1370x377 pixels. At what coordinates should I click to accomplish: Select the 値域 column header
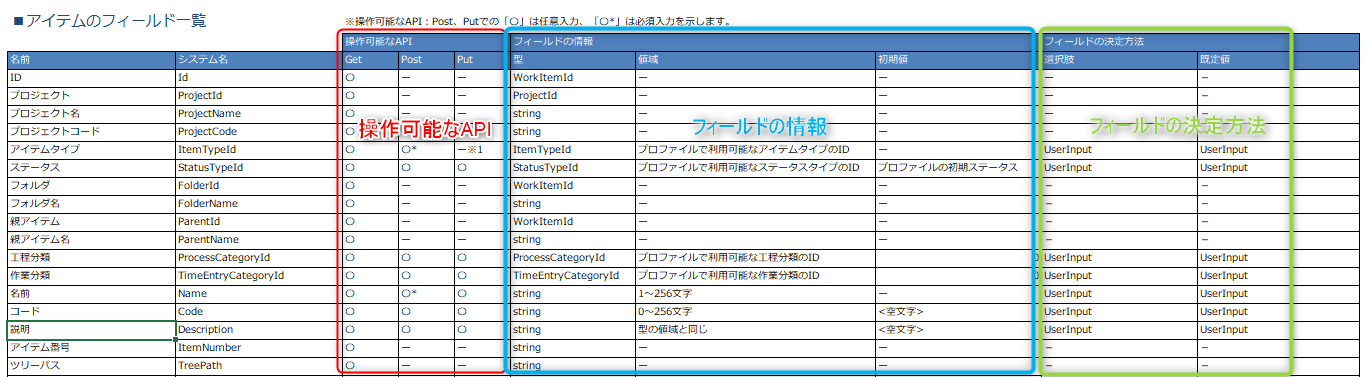click(754, 60)
